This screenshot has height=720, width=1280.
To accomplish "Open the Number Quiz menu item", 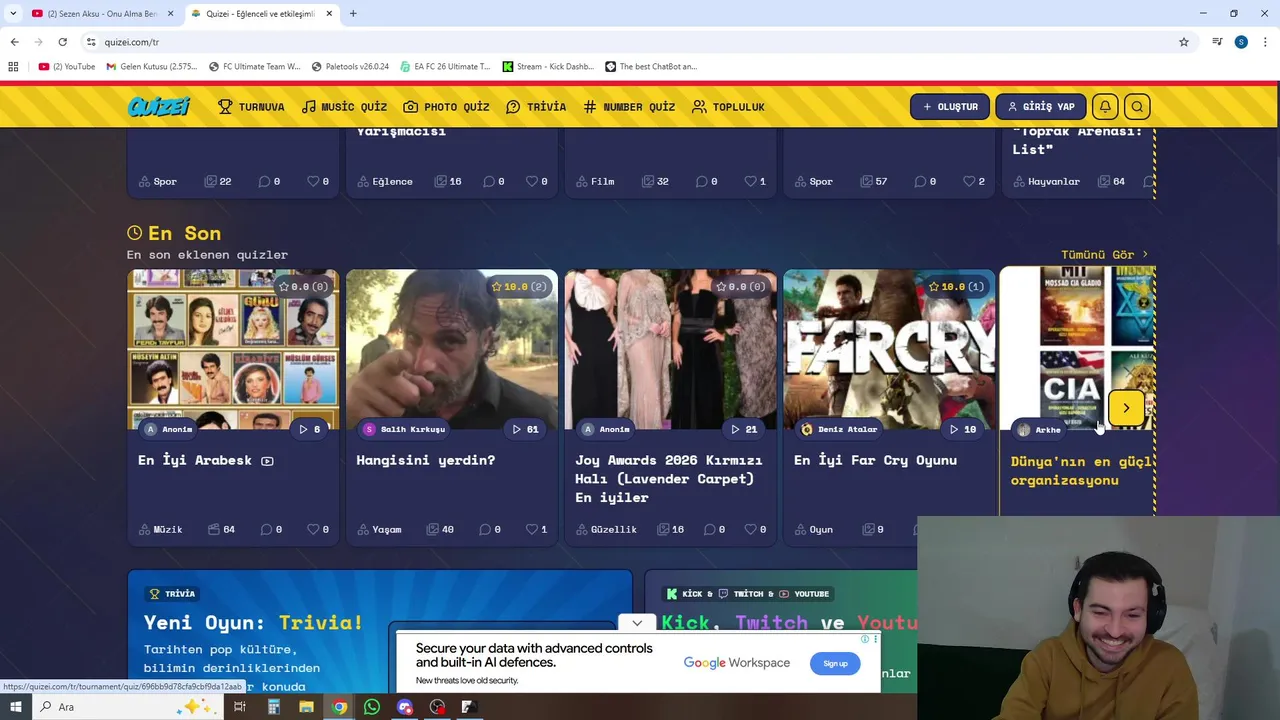I will coord(629,107).
